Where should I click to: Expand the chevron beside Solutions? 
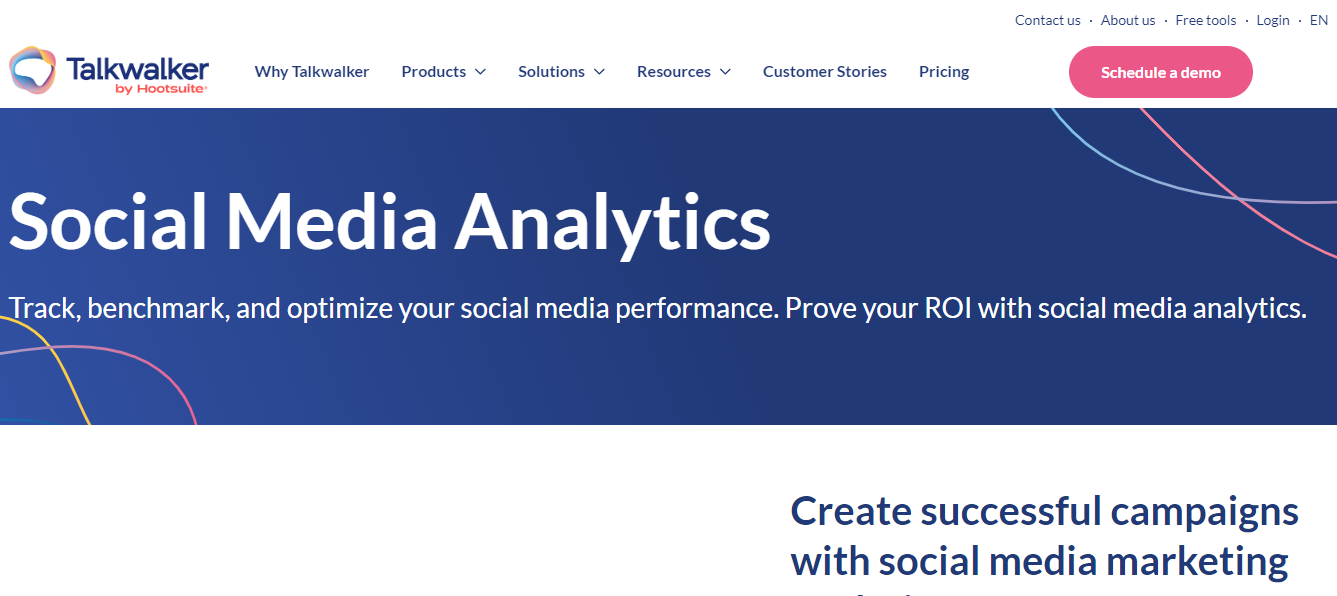tap(600, 72)
